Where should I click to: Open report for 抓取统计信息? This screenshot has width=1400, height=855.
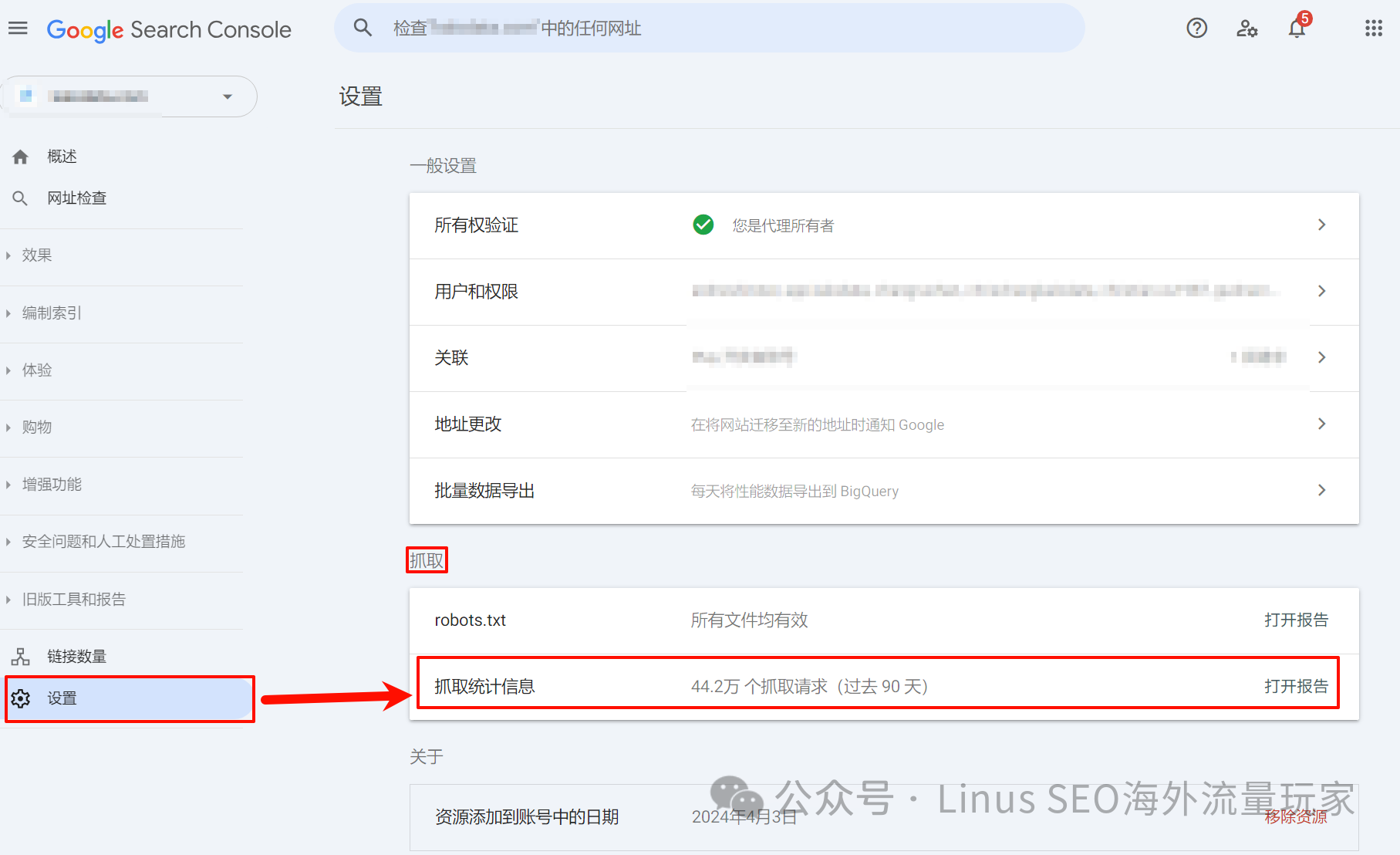1296,687
